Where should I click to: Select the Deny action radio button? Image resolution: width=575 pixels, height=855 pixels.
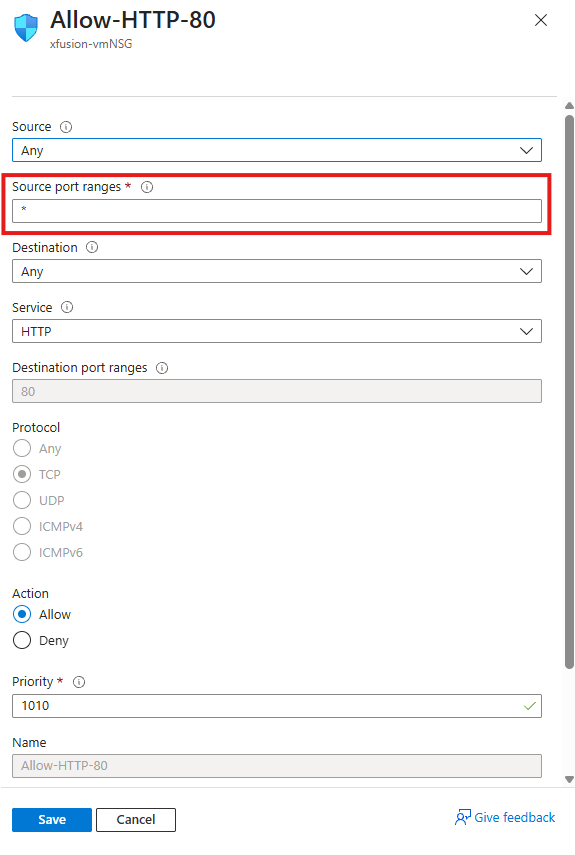click(x=22, y=640)
